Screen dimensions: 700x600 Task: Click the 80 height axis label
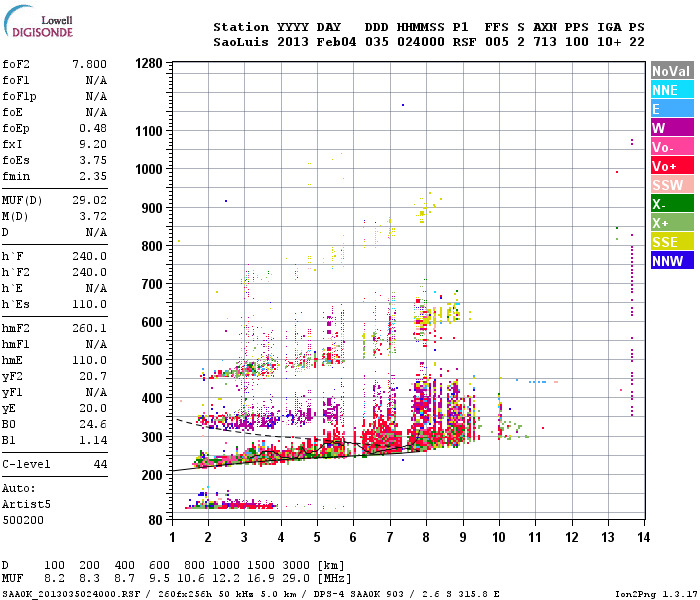coord(156,520)
